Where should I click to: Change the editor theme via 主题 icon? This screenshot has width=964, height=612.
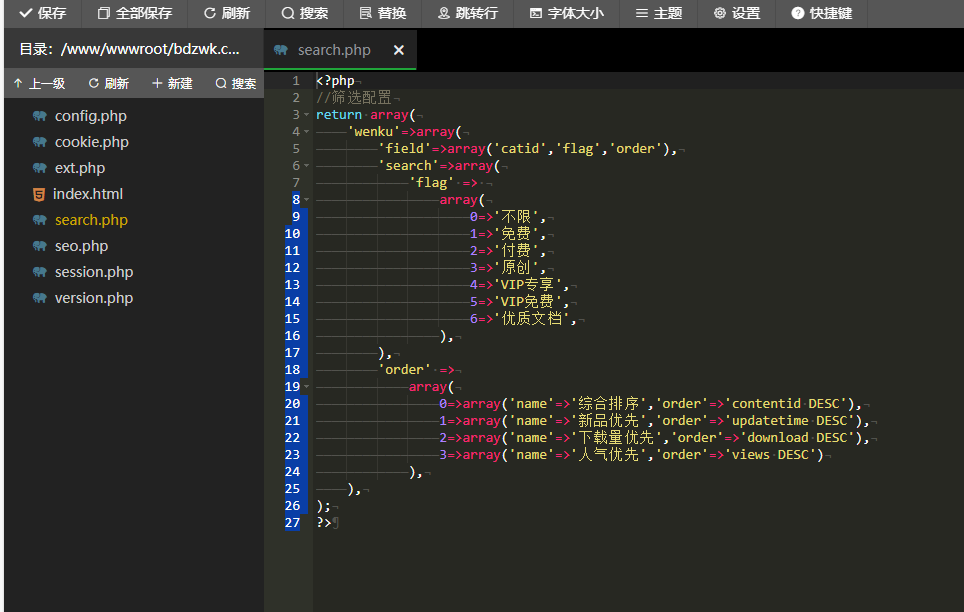tap(657, 14)
